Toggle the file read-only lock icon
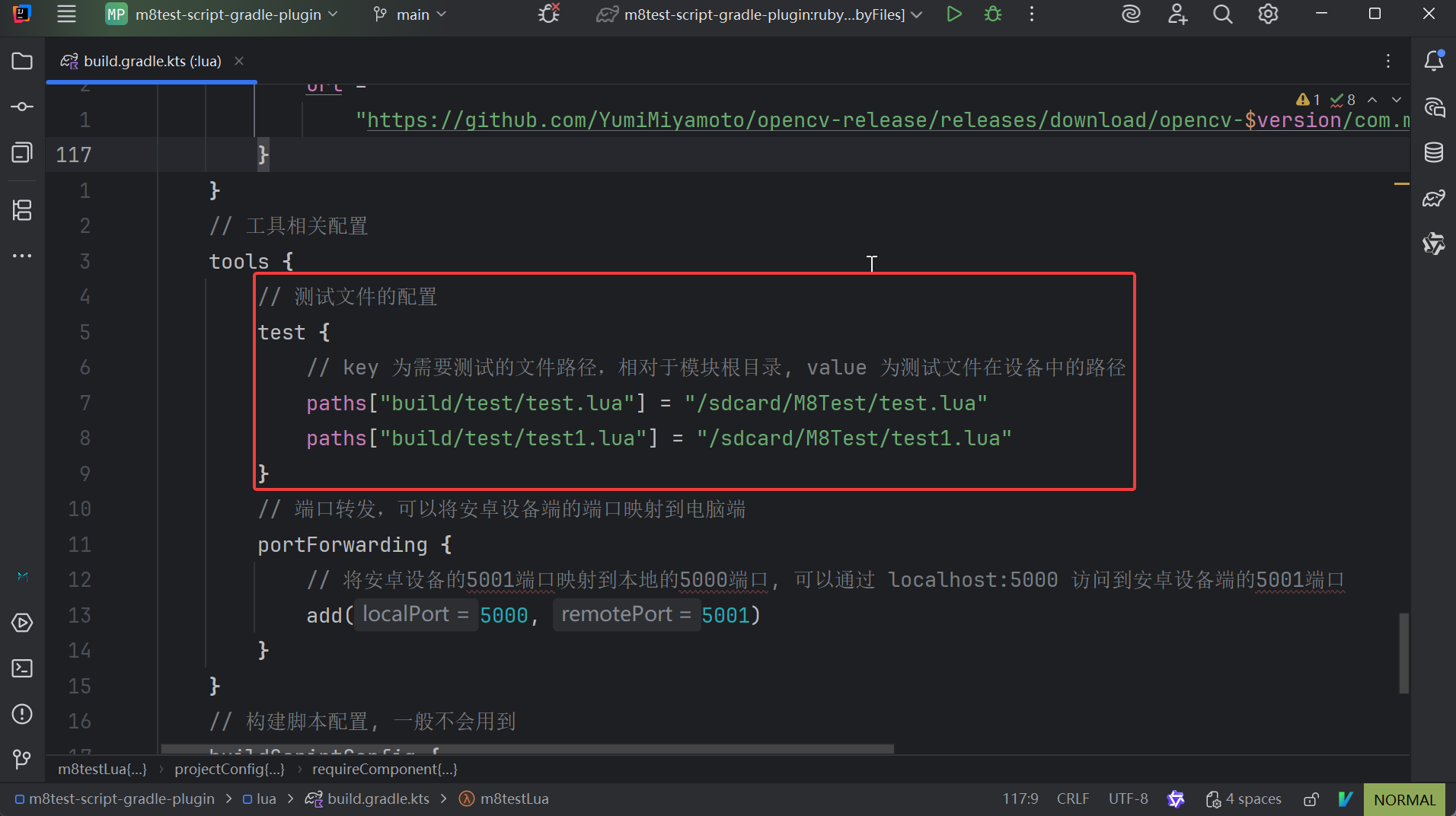The image size is (1456, 816). (x=1311, y=799)
